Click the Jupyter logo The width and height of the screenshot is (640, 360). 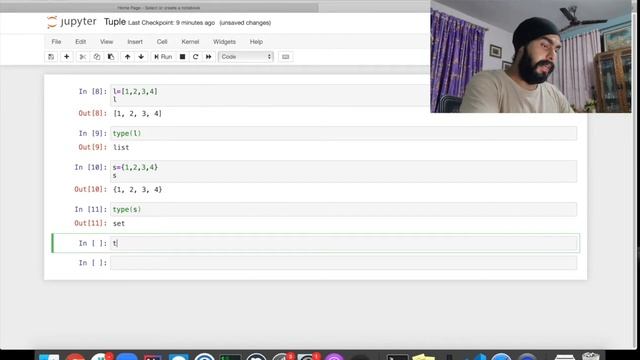pos(72,22)
